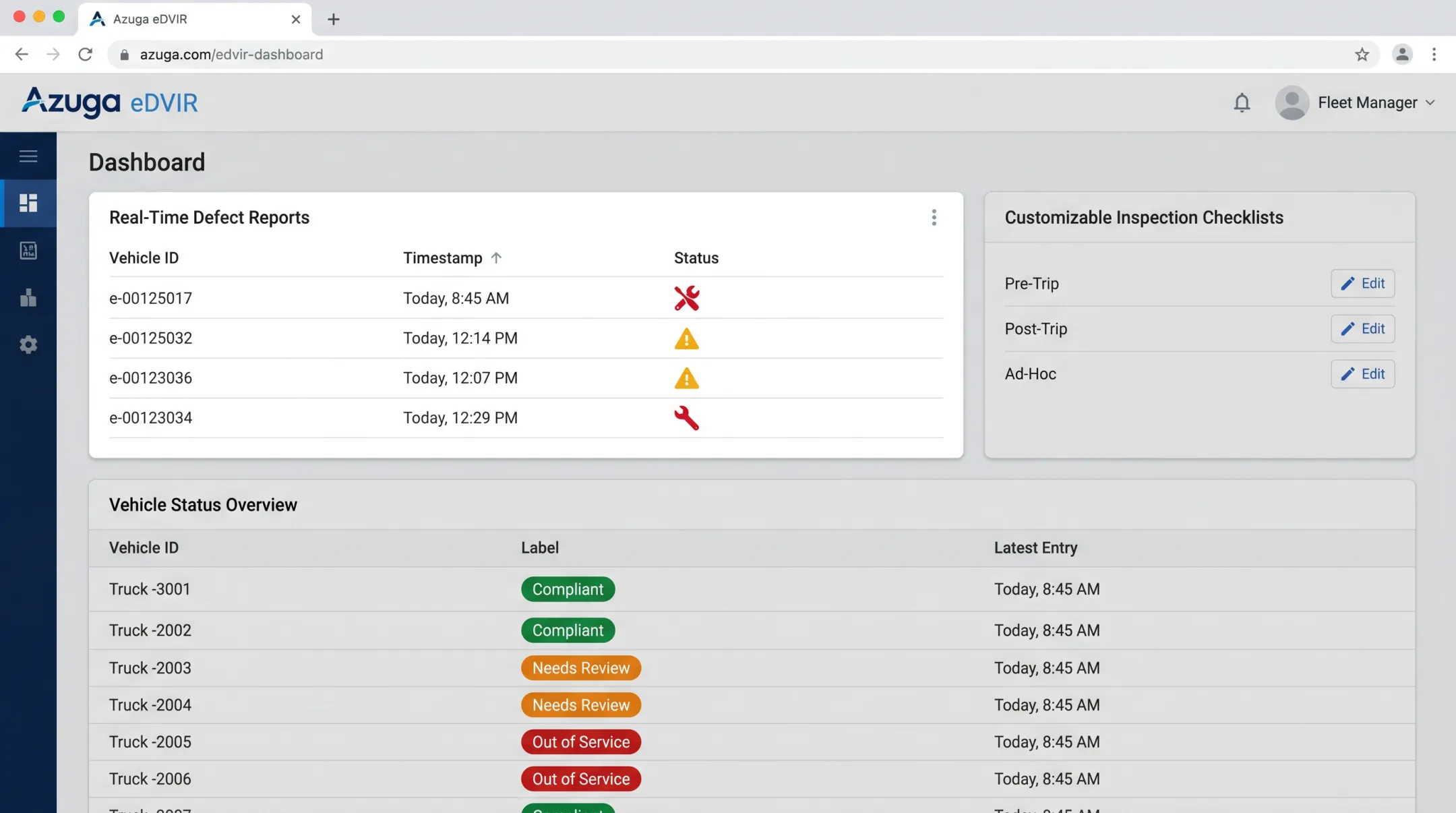This screenshot has width=1456, height=813.
Task: Click Status column header in Defect Reports
Action: coord(696,258)
